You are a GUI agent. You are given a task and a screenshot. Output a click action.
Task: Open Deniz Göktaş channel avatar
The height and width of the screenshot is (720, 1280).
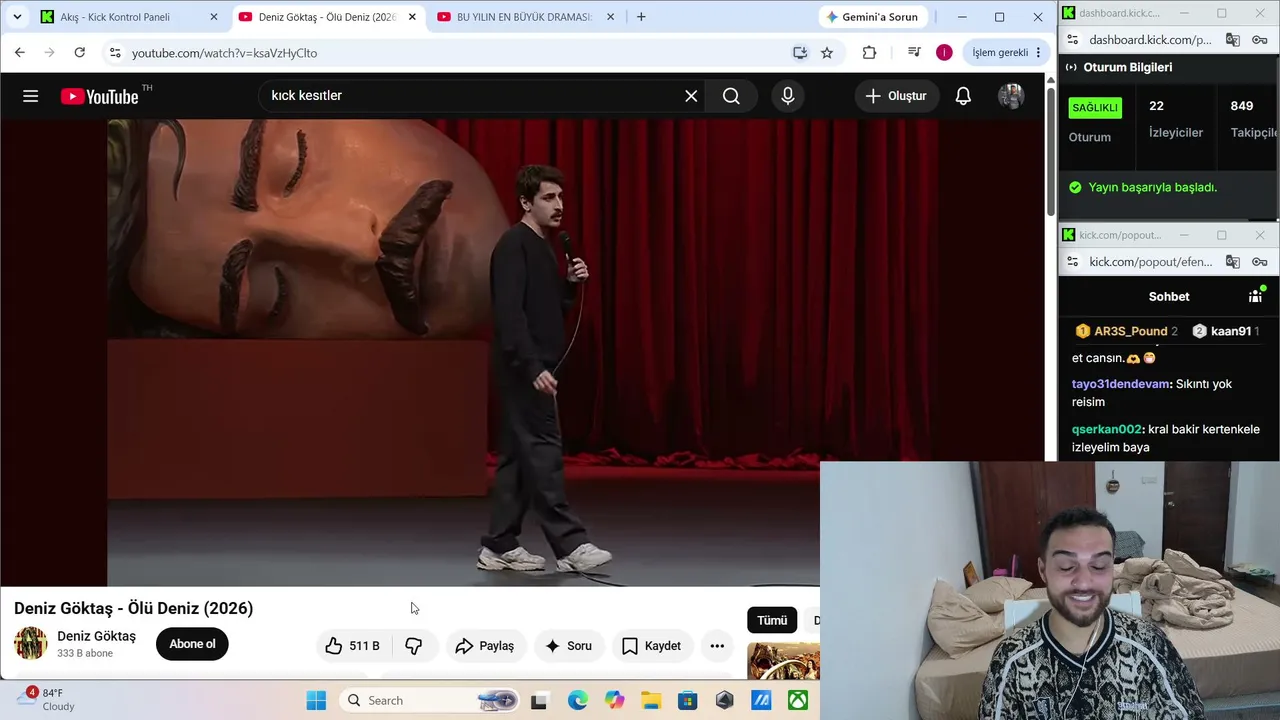[x=31, y=643]
